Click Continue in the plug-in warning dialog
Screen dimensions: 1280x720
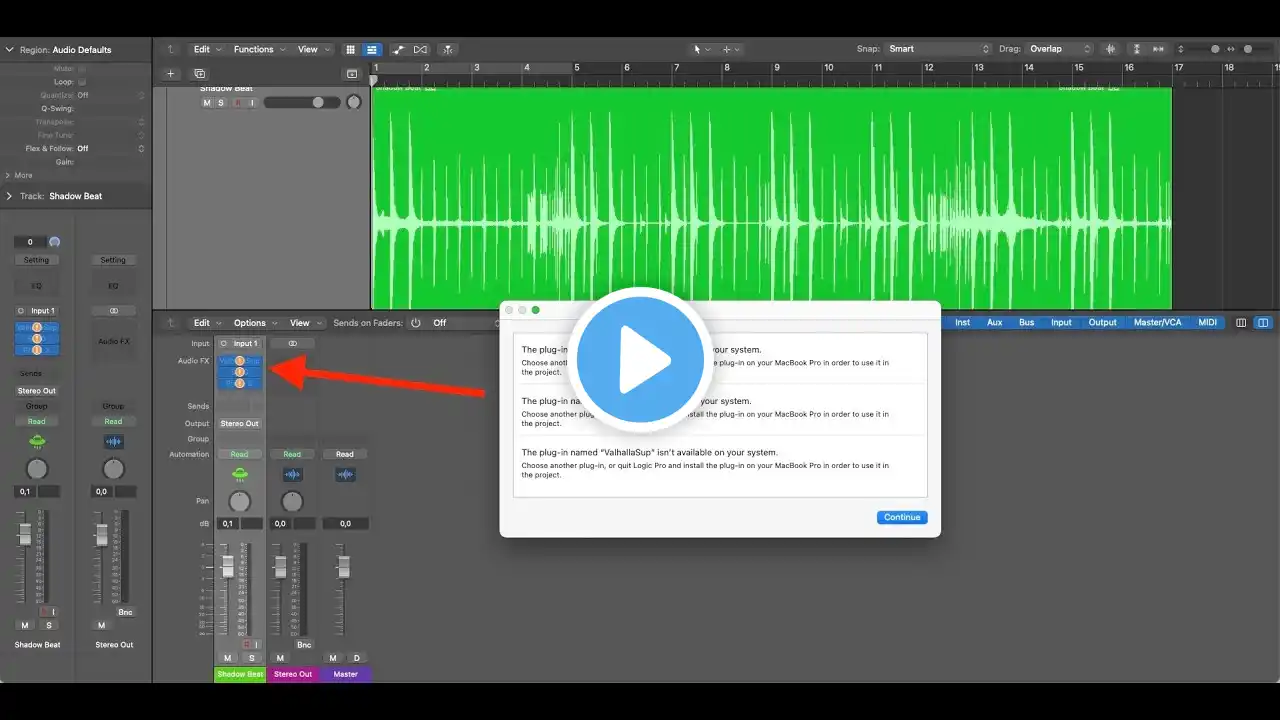(x=902, y=517)
